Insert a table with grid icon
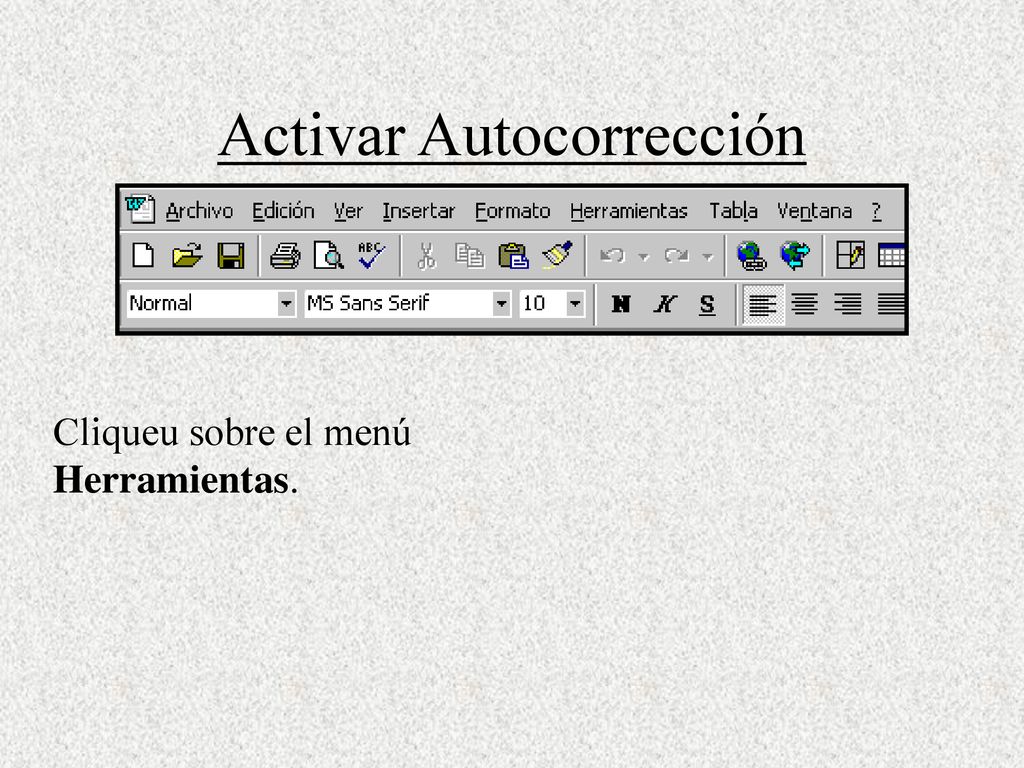This screenshot has width=1024, height=768. click(x=891, y=255)
